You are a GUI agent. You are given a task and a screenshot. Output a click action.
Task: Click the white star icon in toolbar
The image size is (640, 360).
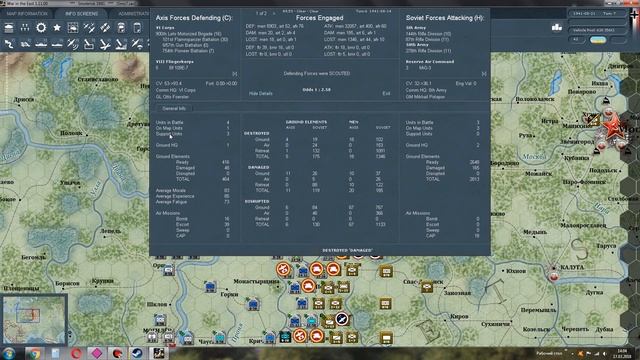[x=57, y=28]
